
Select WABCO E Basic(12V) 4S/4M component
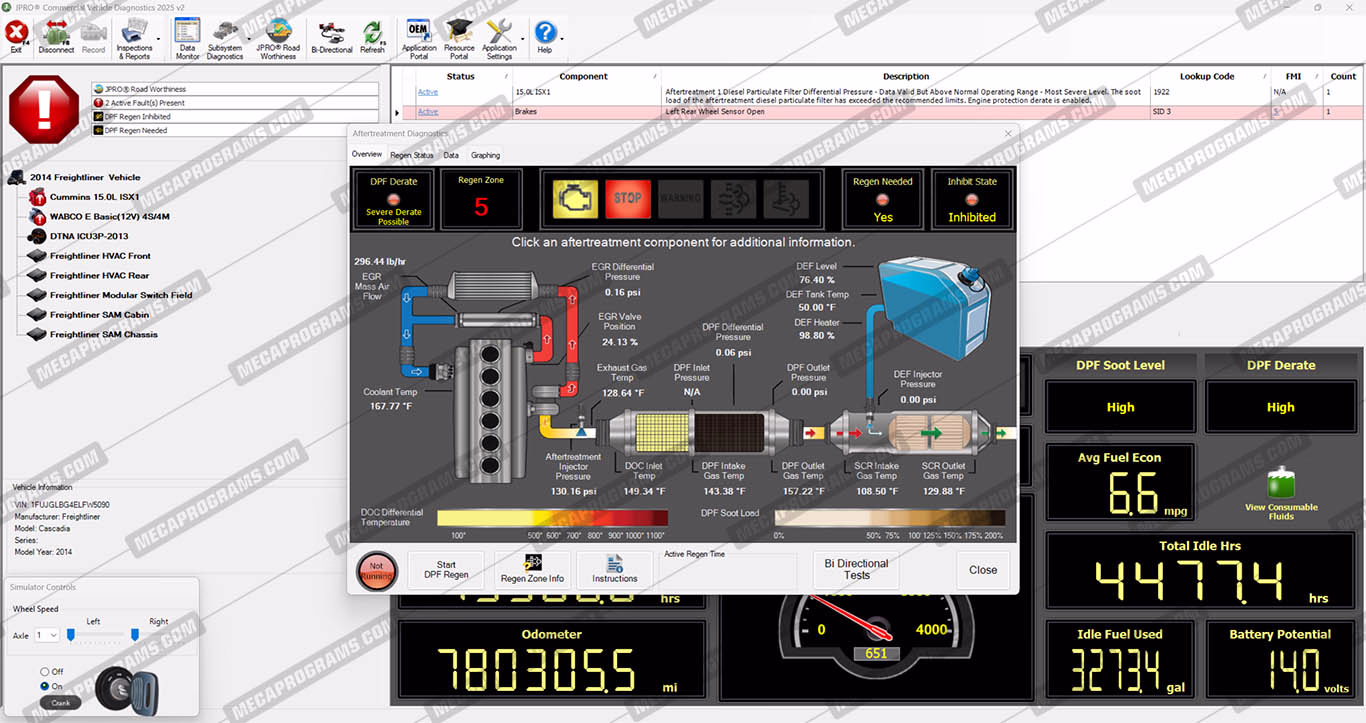click(110, 216)
